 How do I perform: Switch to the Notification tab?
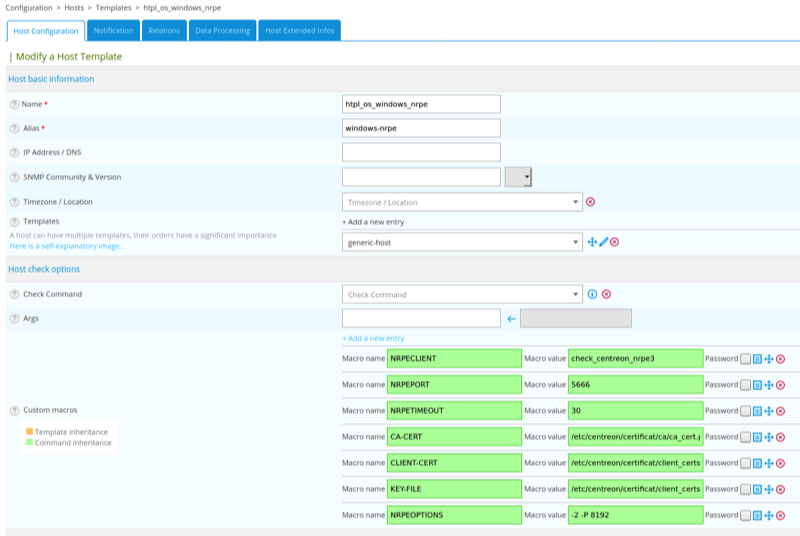tap(113, 31)
